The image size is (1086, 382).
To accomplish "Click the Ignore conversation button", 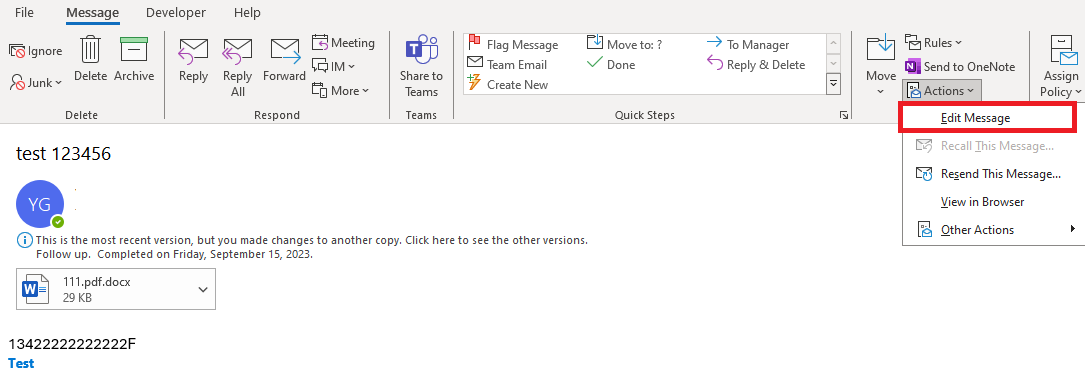I will (35, 51).
